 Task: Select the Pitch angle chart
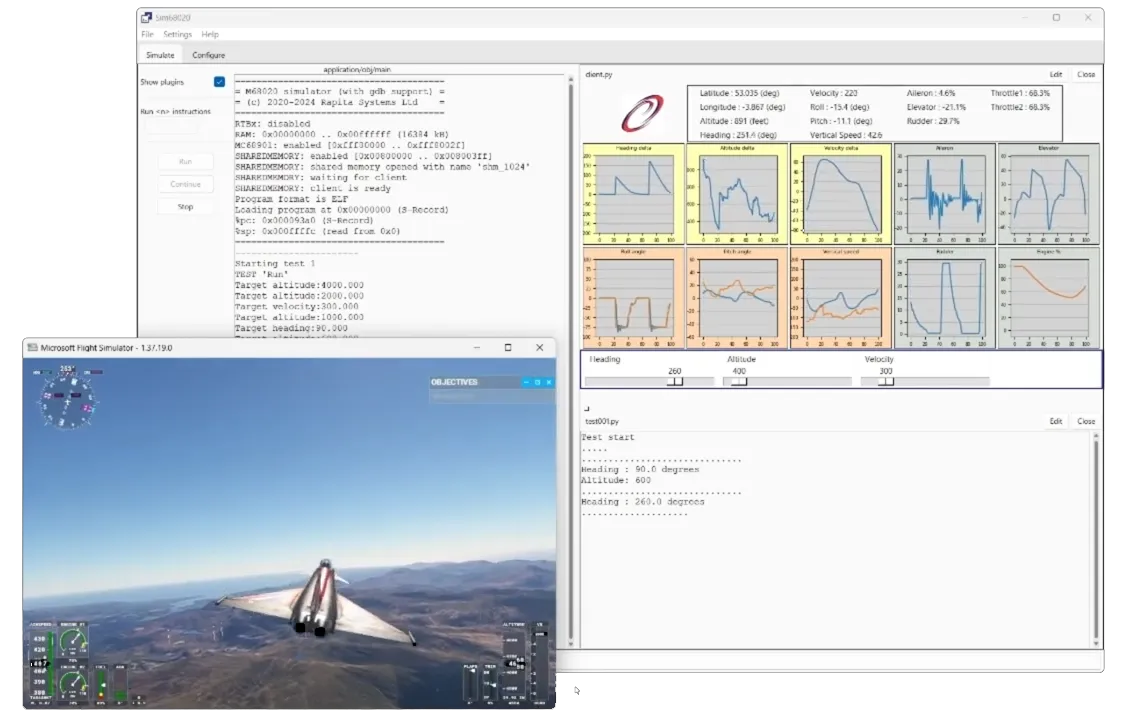[737, 298]
